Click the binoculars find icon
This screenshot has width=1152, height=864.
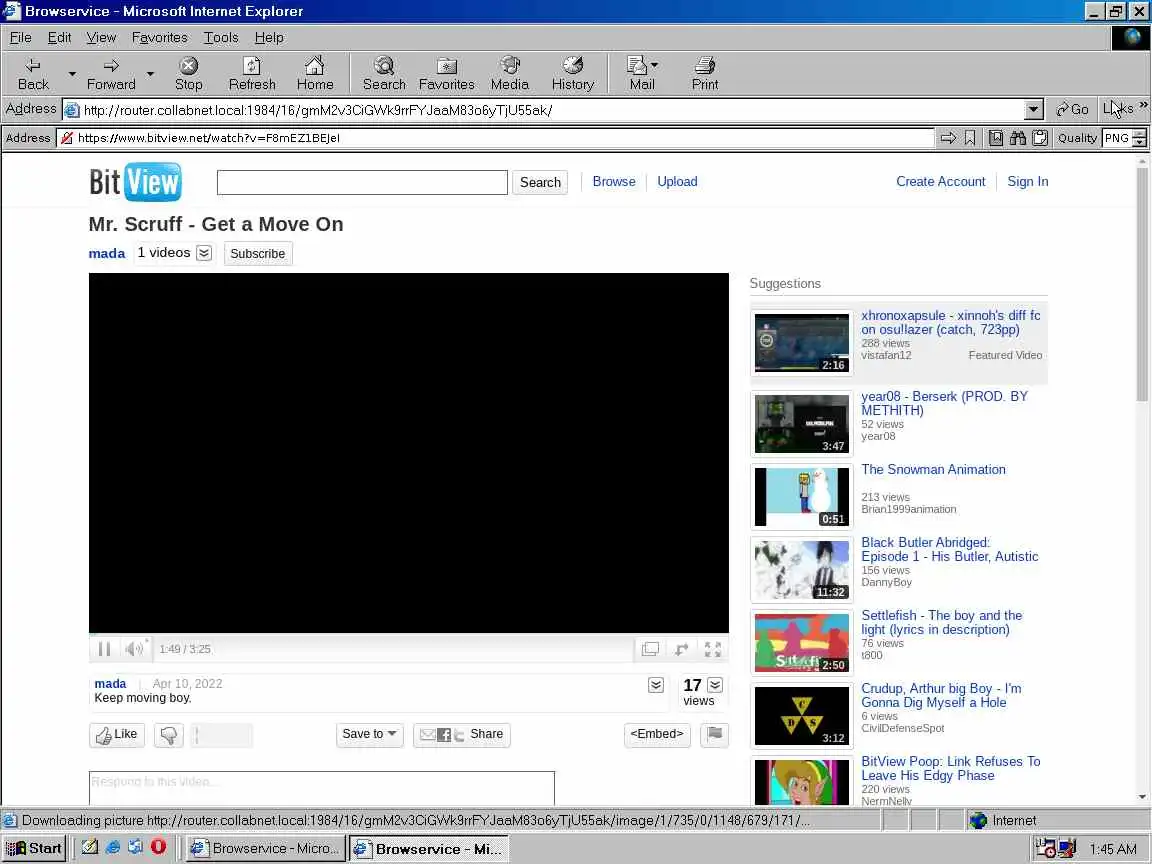(x=1018, y=138)
